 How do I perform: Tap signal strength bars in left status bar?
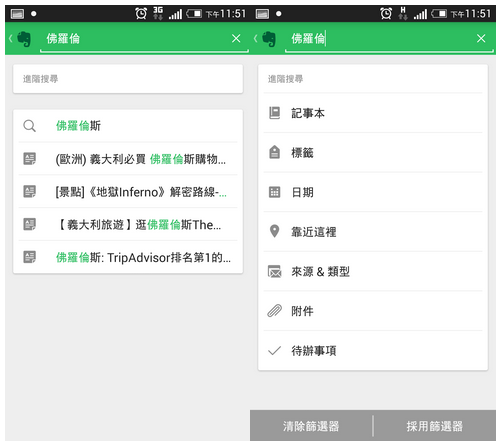(175, 14)
